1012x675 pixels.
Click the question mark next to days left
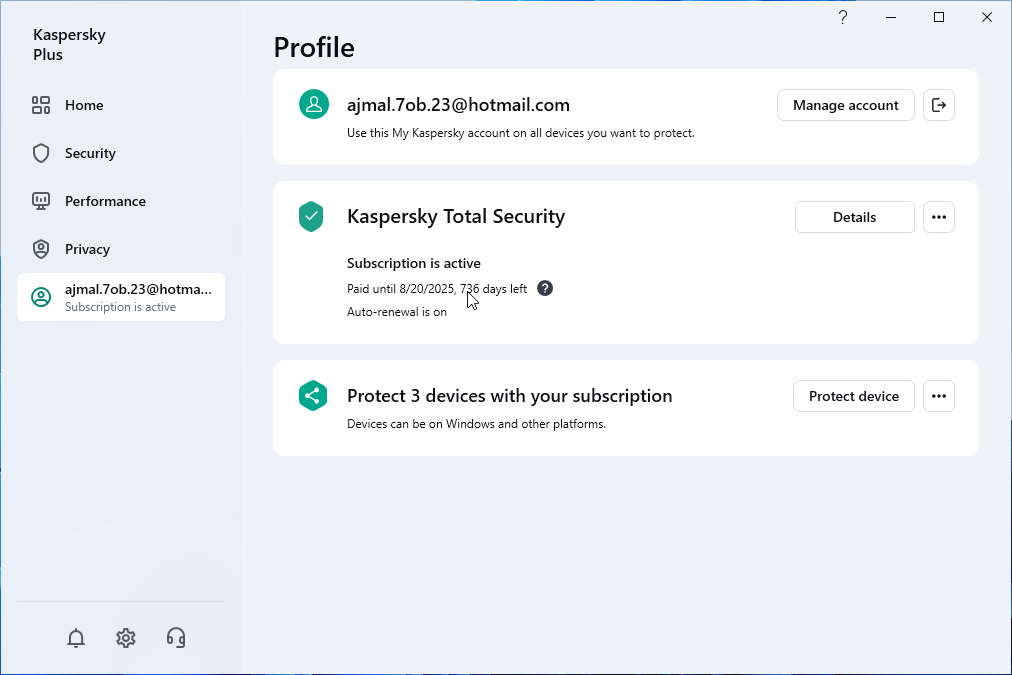(x=545, y=288)
